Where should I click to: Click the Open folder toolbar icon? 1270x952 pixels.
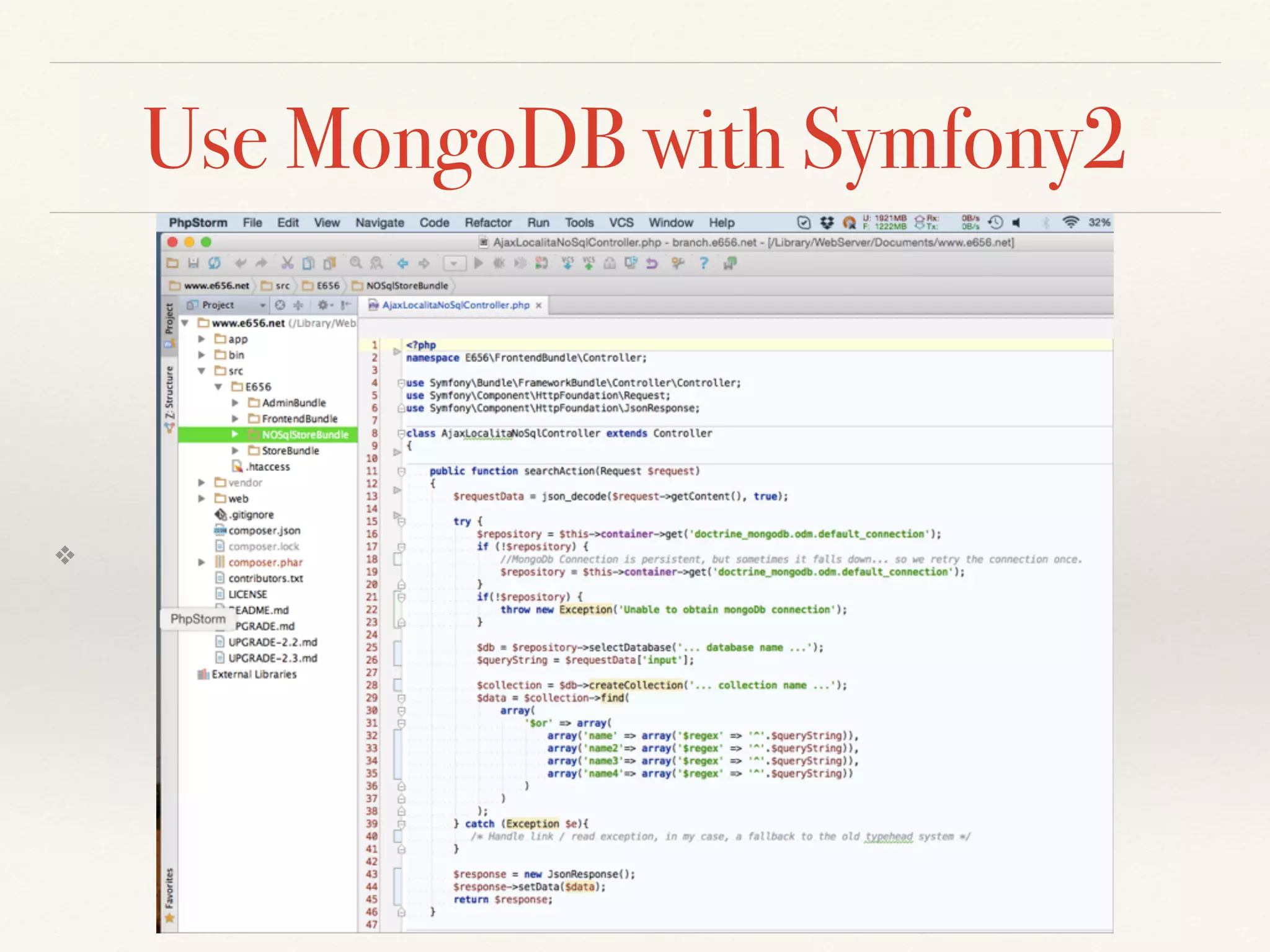click(x=172, y=263)
